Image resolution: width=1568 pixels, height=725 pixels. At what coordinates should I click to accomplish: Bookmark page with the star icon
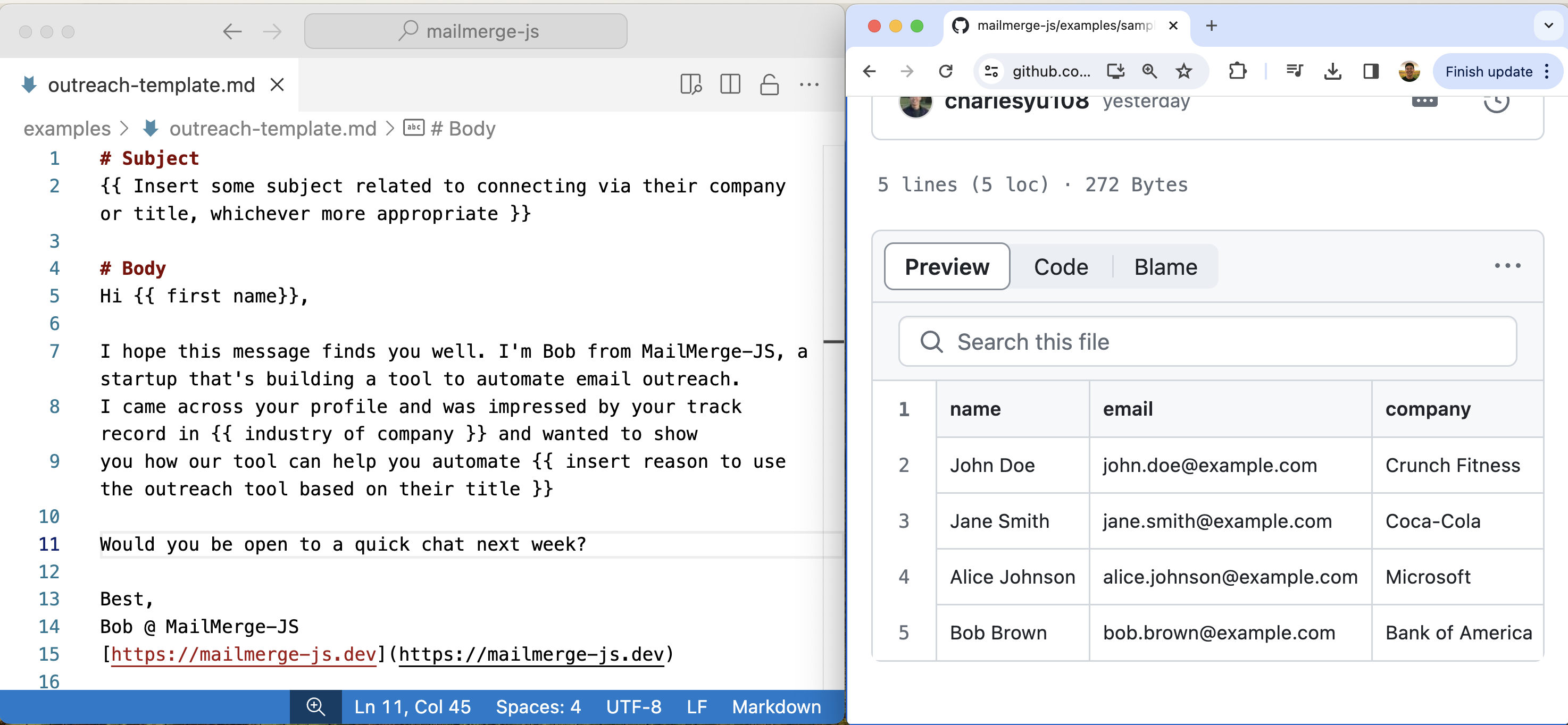click(1183, 71)
